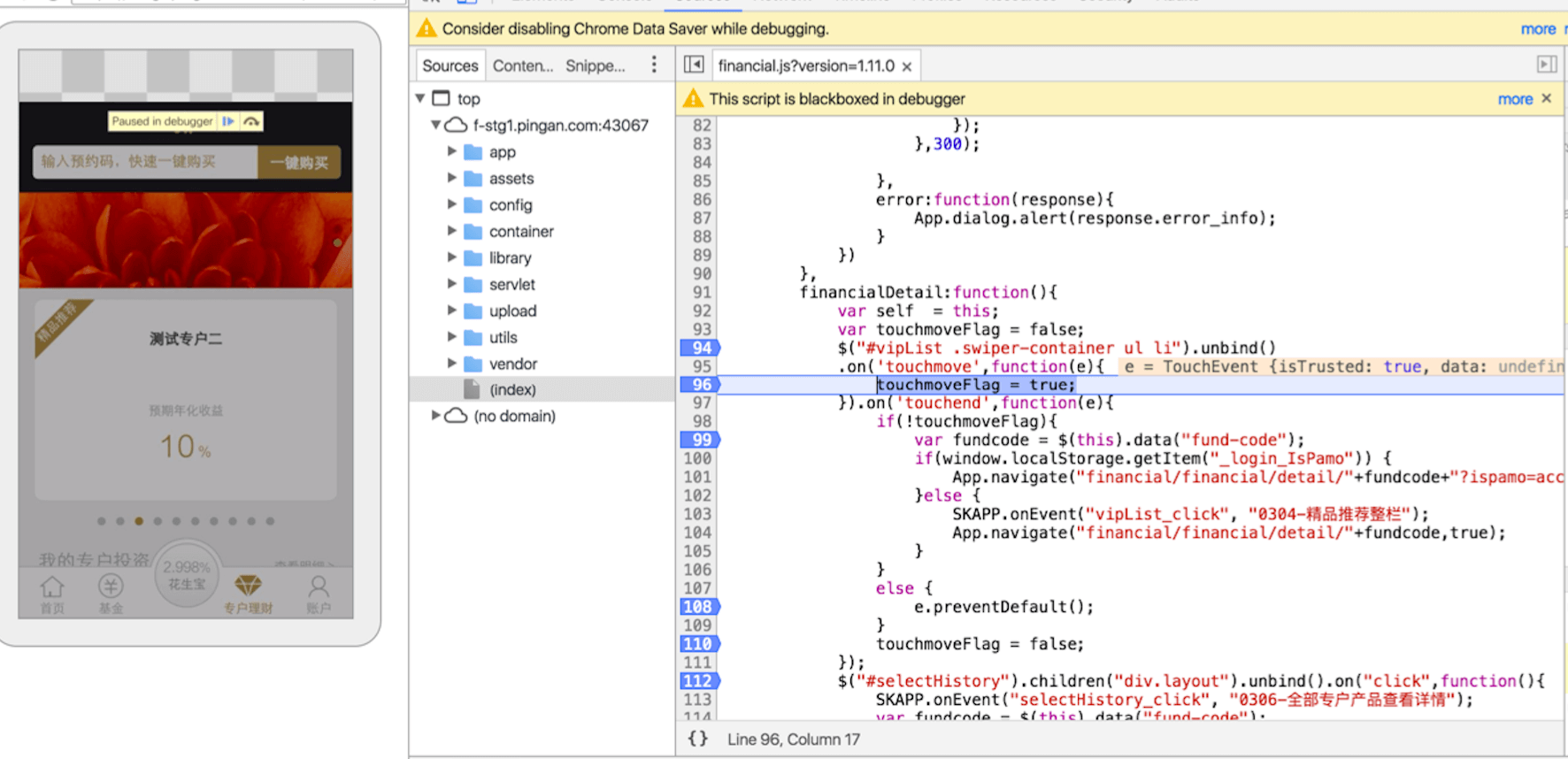Viewport: 1568px width, 759px height.
Task: Click the reservation code input field
Action: [145, 162]
